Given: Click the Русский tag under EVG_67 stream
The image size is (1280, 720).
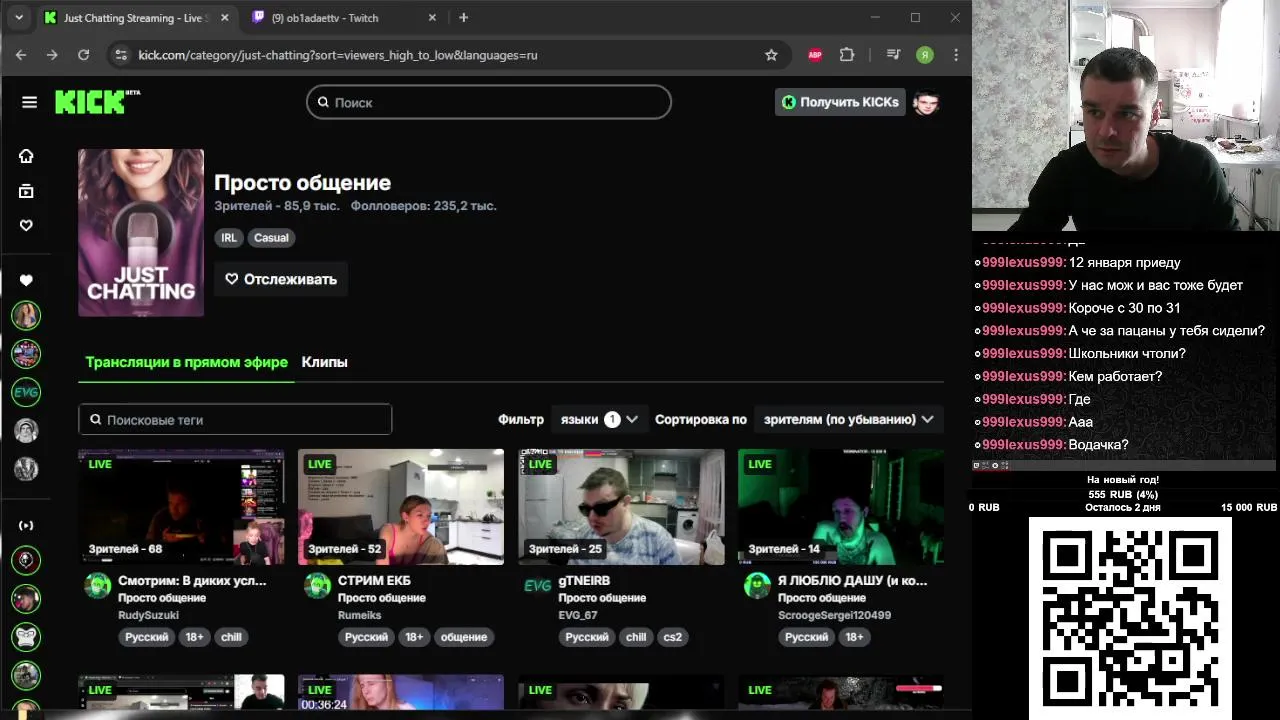Looking at the screenshot, I should (x=587, y=637).
